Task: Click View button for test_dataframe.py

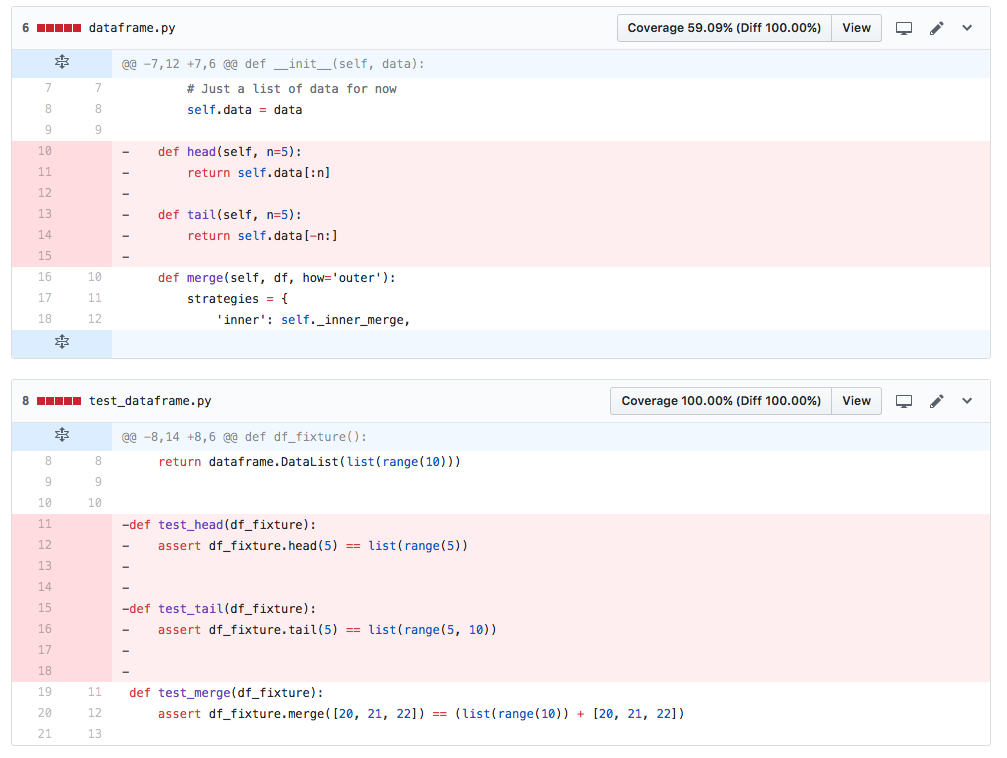Action: [856, 400]
